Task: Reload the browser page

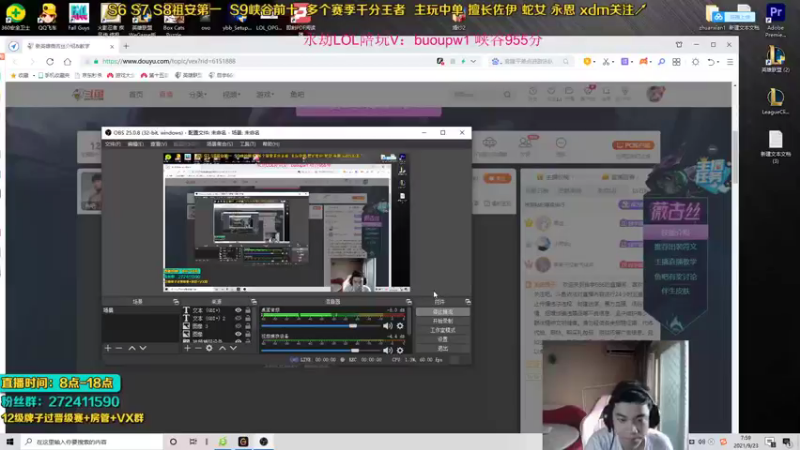Action: (x=50, y=62)
